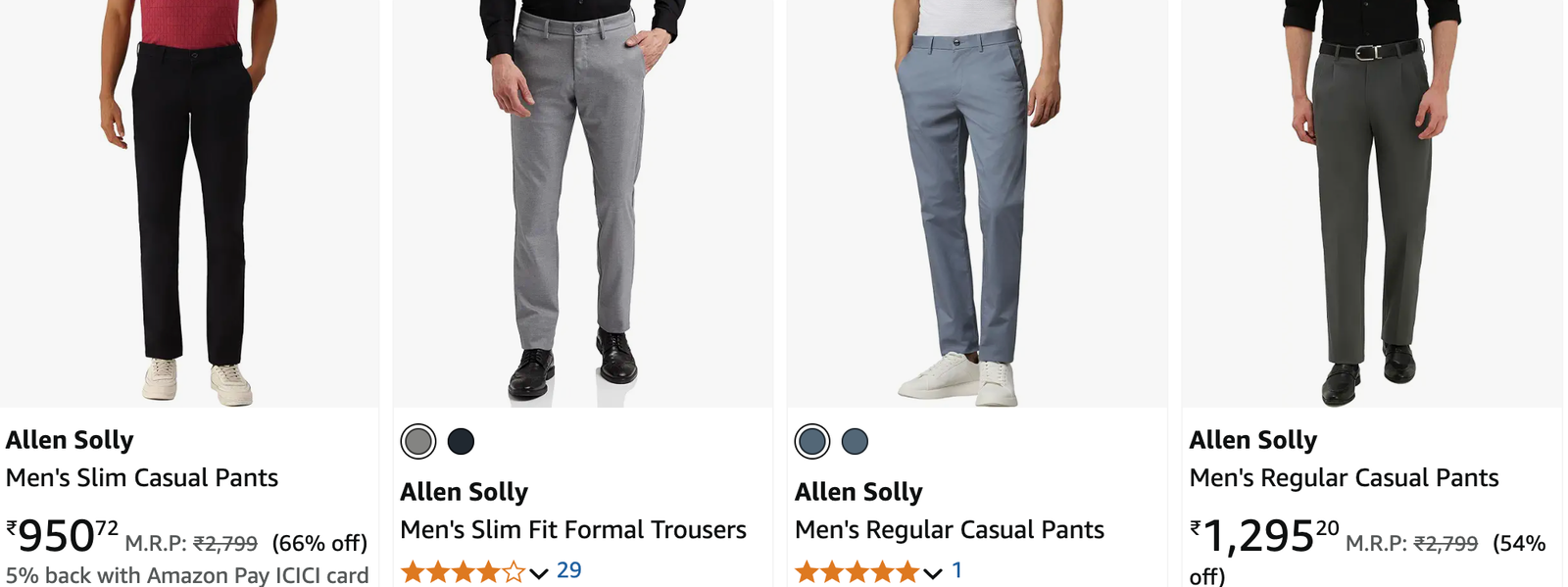
Task: Open Men's Regular Casual Pants link under blue pants
Action: coord(950,530)
